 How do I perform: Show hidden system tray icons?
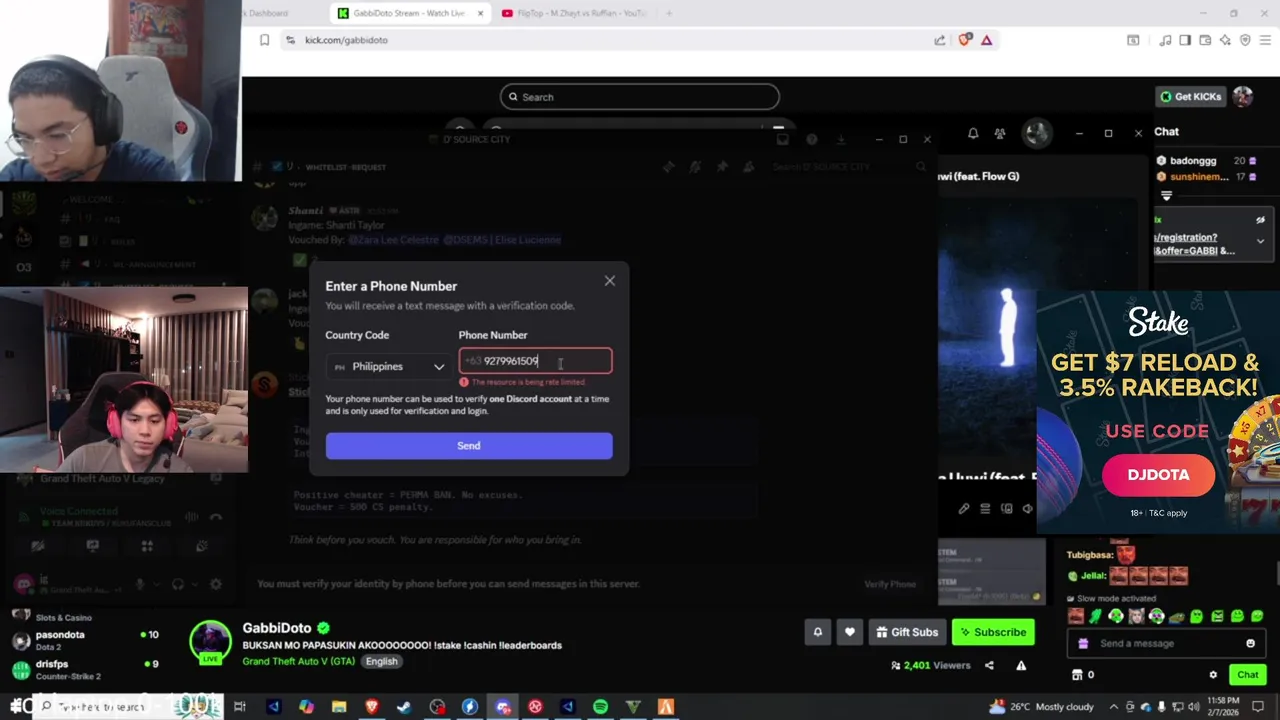1114,707
